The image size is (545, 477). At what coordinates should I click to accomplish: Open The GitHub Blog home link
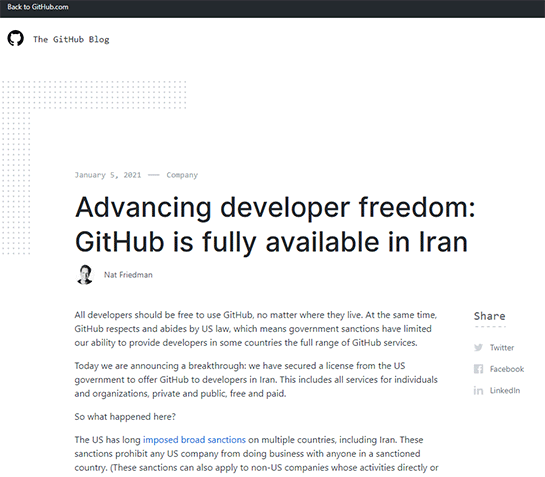[71, 39]
